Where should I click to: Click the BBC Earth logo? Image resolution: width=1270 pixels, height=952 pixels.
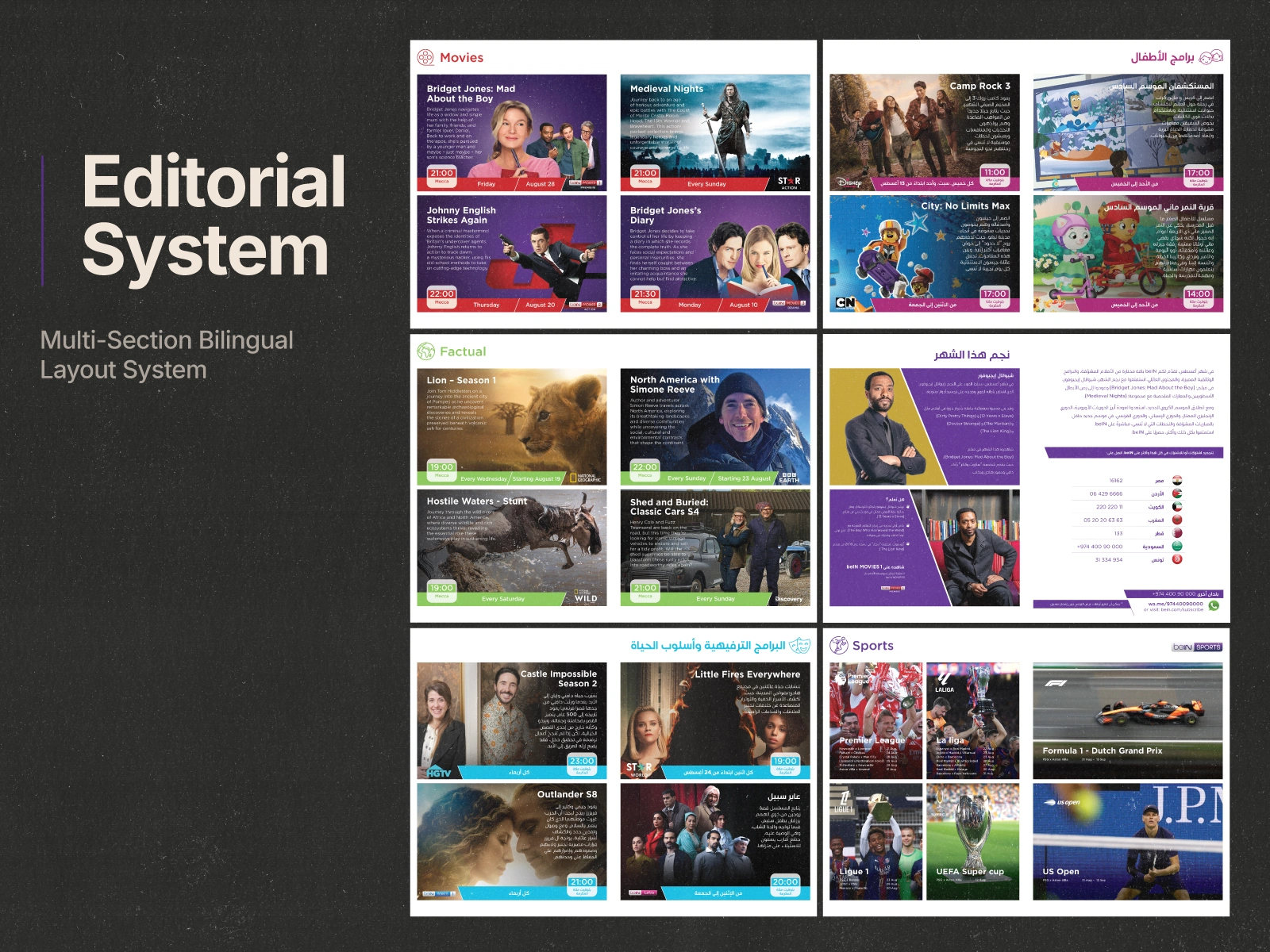pyautogui.click(x=789, y=477)
